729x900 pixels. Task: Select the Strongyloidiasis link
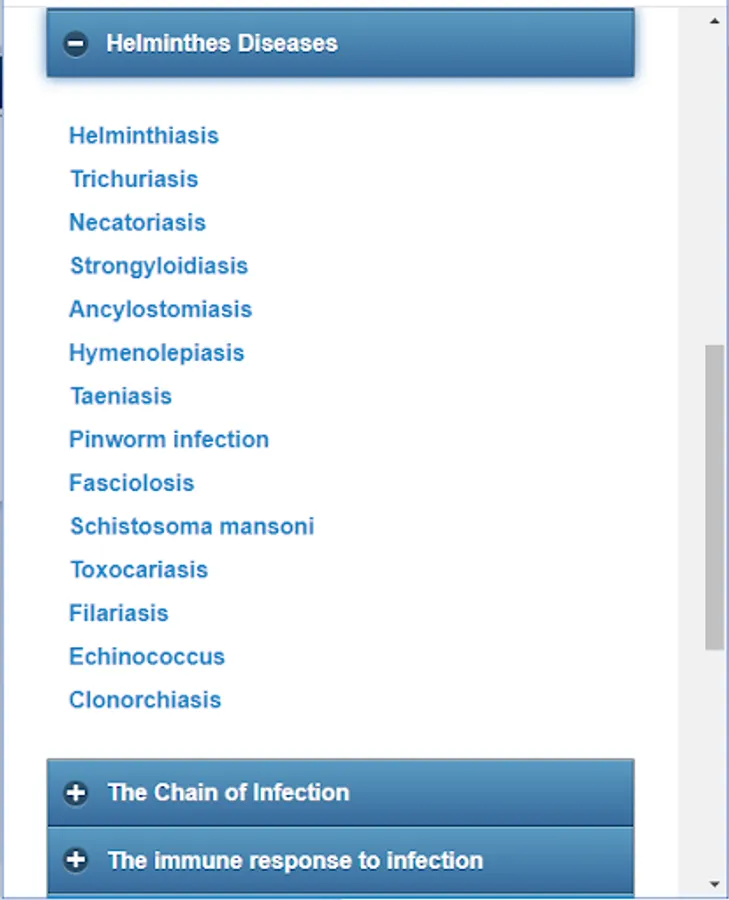coord(158,266)
